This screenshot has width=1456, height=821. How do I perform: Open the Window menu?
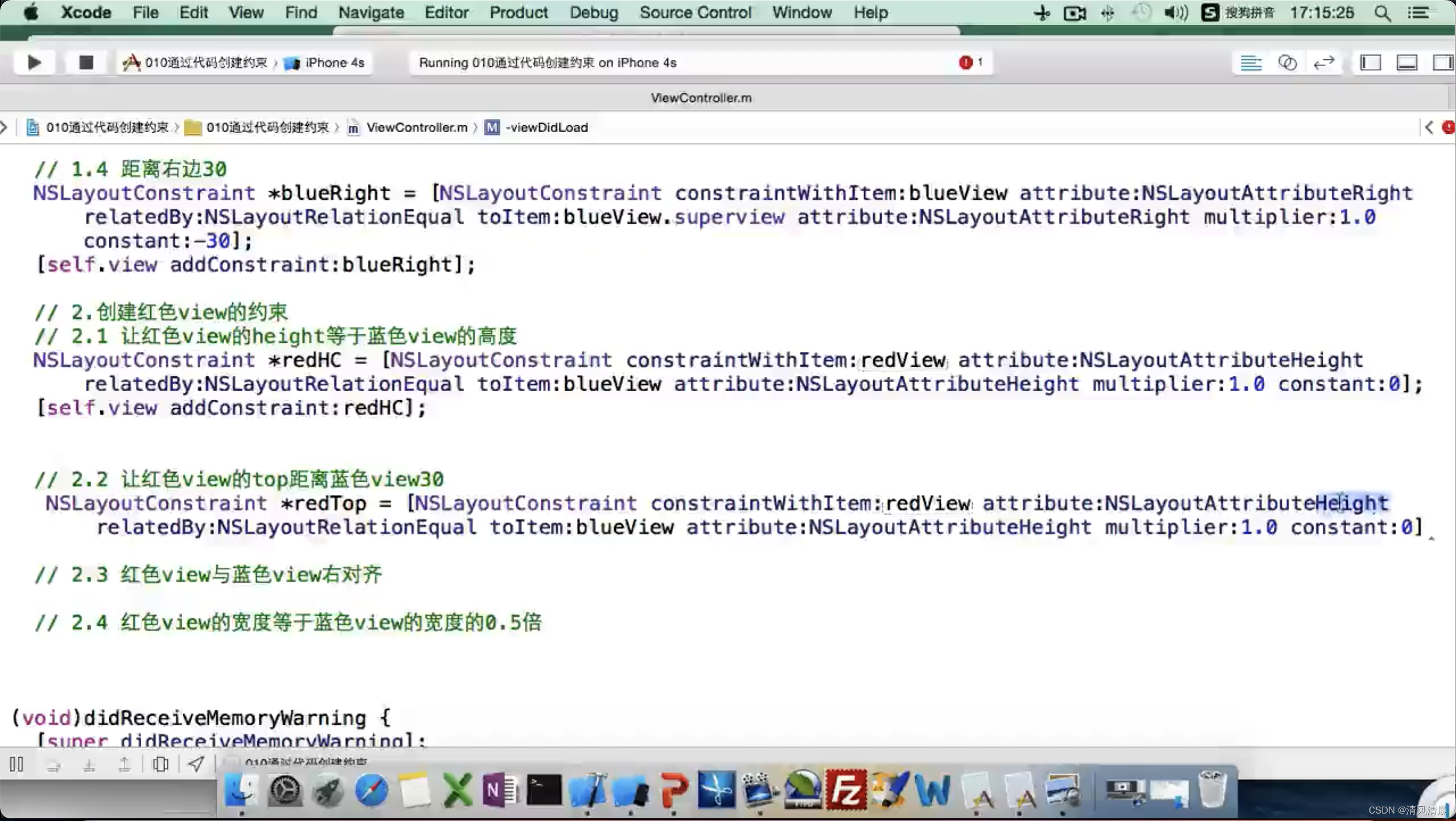[802, 12]
